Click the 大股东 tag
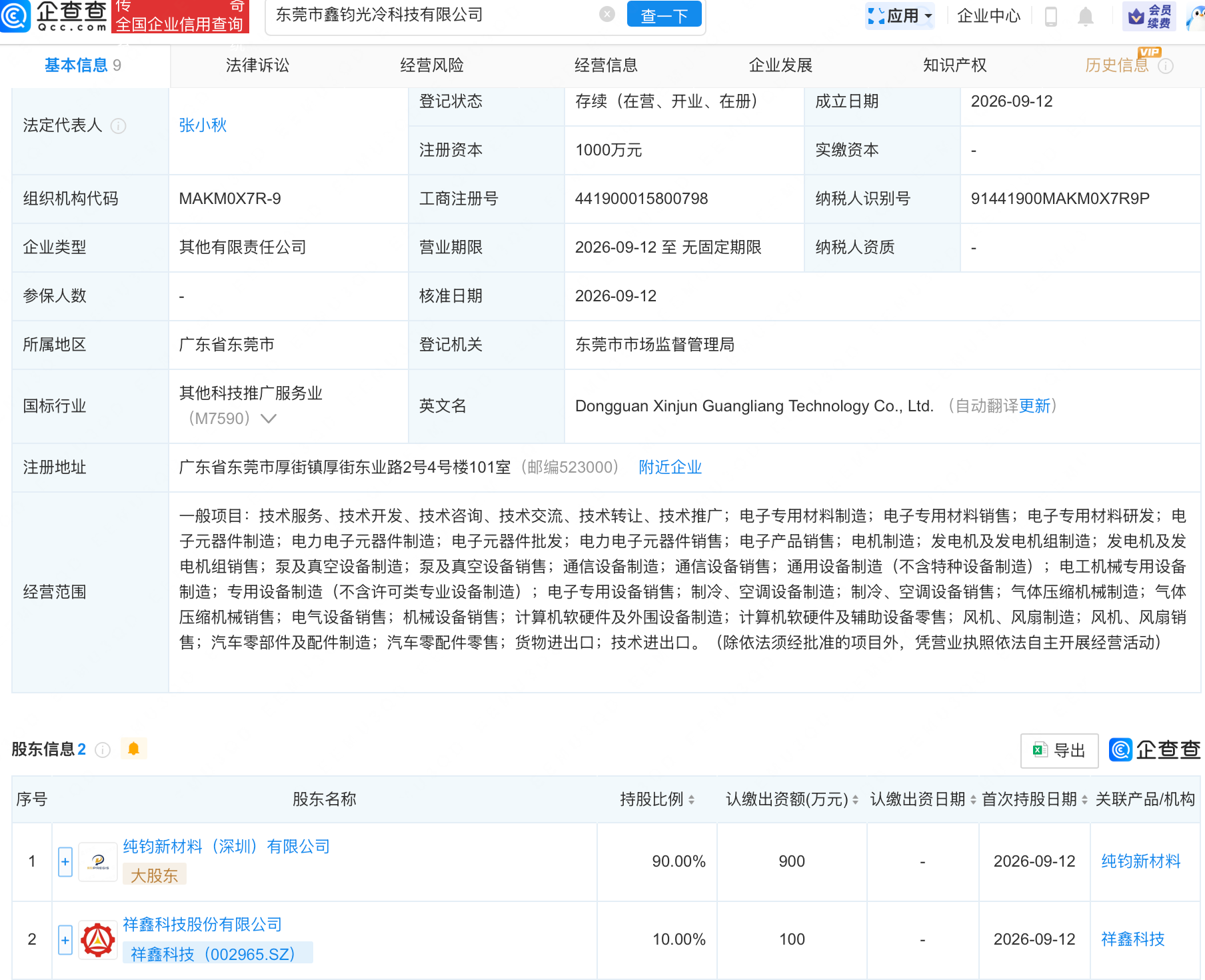 point(155,875)
